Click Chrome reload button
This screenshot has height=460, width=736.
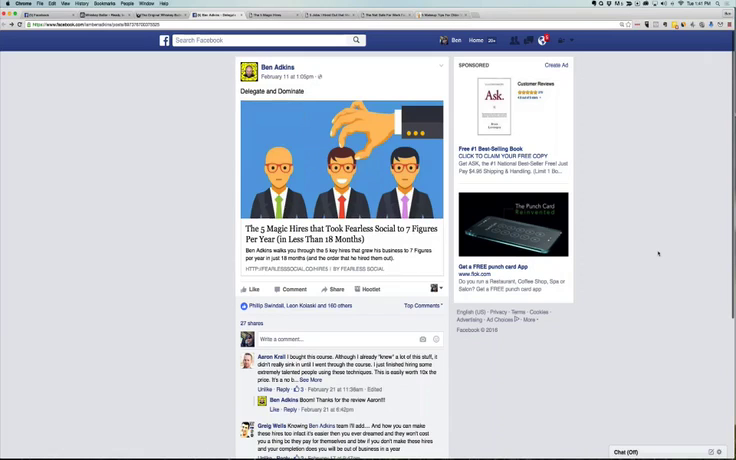point(20,24)
